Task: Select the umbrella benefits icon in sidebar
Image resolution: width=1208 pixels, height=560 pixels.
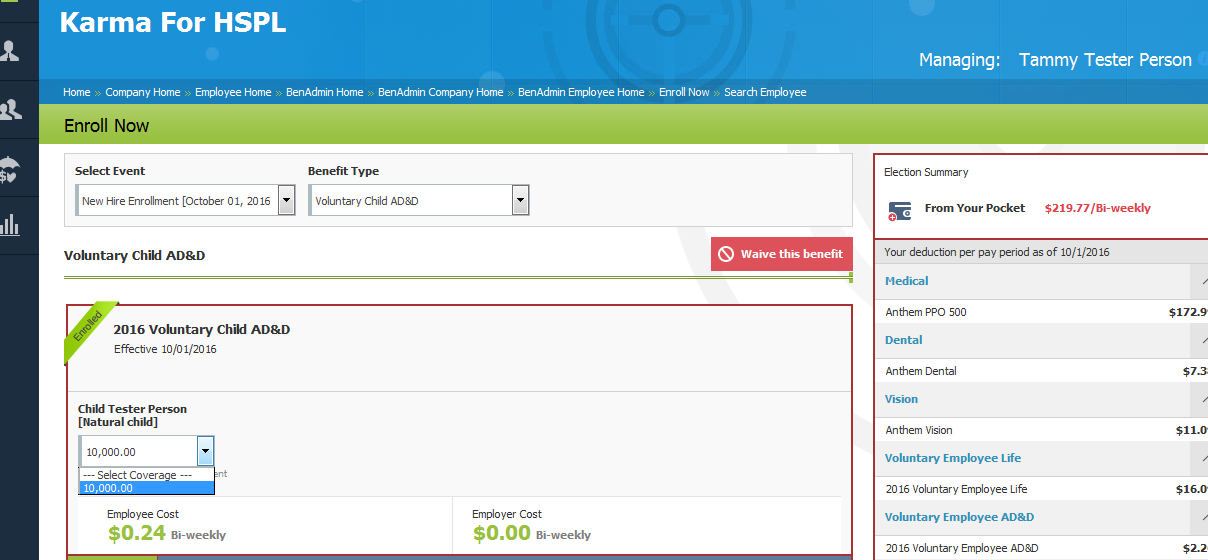Action: (10, 168)
